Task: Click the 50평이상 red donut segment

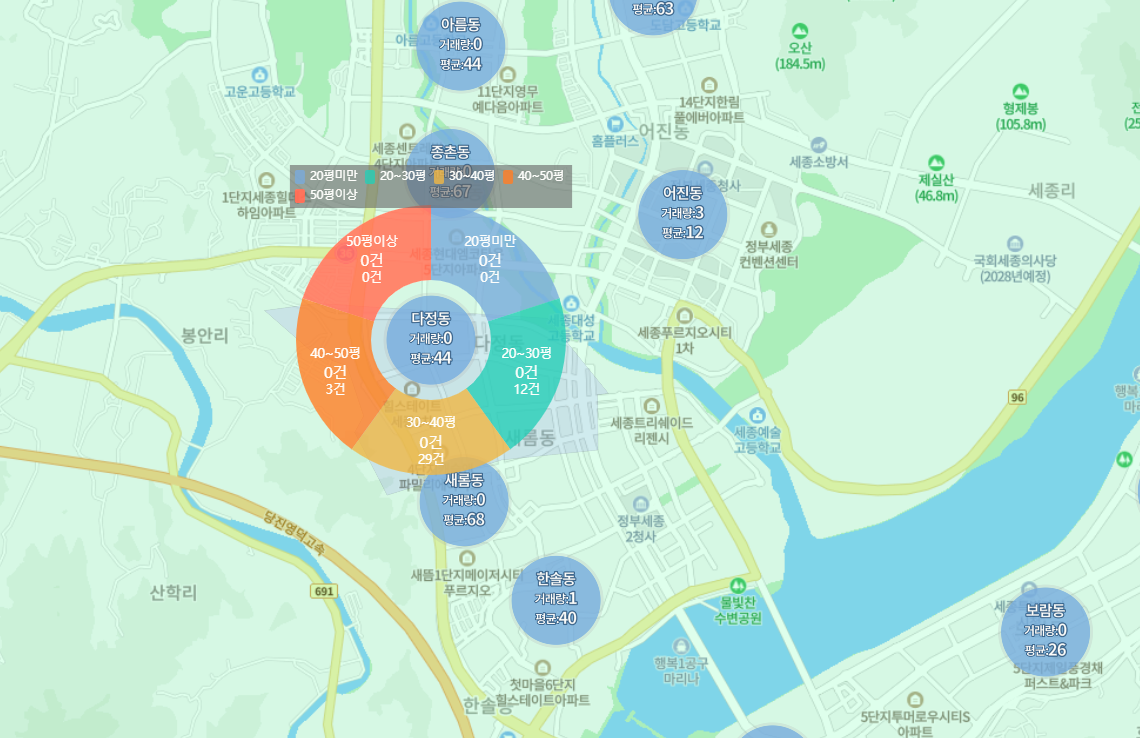Action: point(372,259)
